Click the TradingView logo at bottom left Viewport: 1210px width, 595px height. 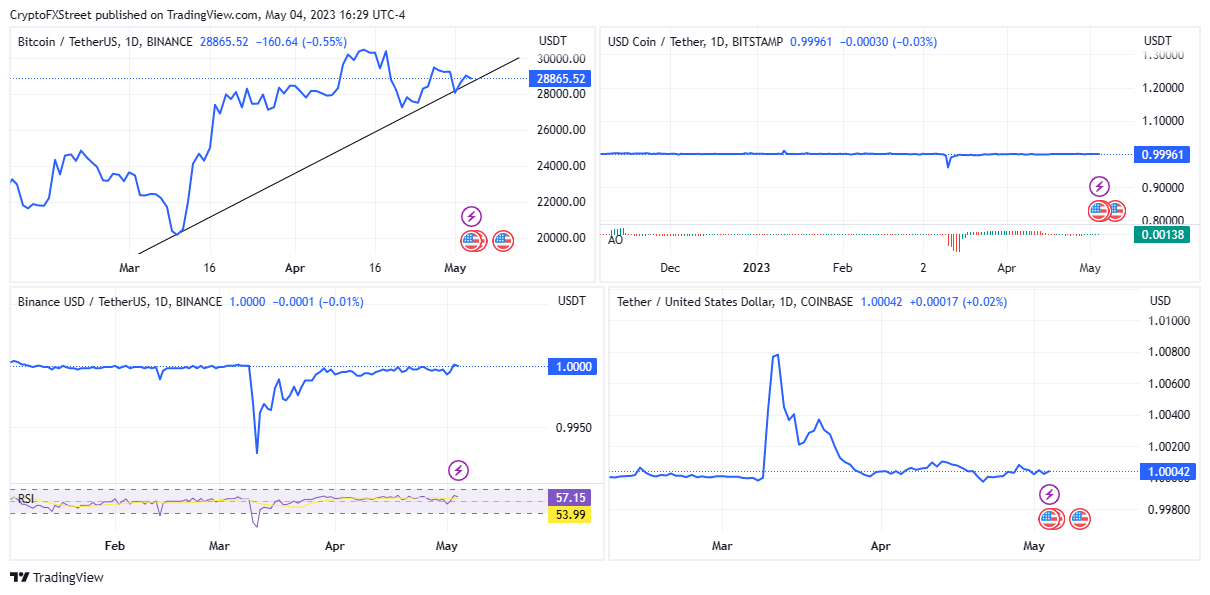[57, 577]
